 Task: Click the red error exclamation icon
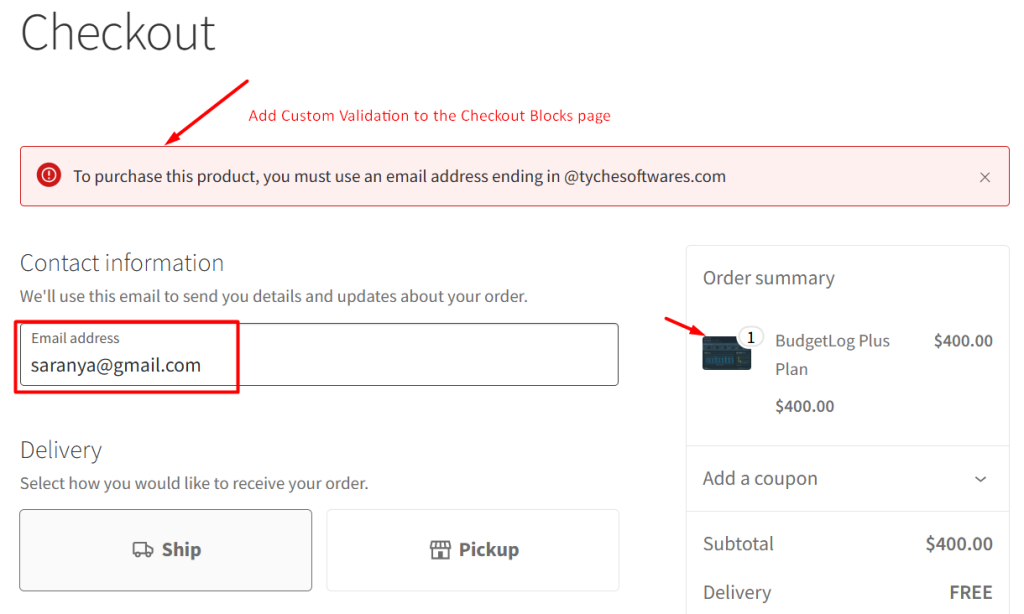[48, 176]
